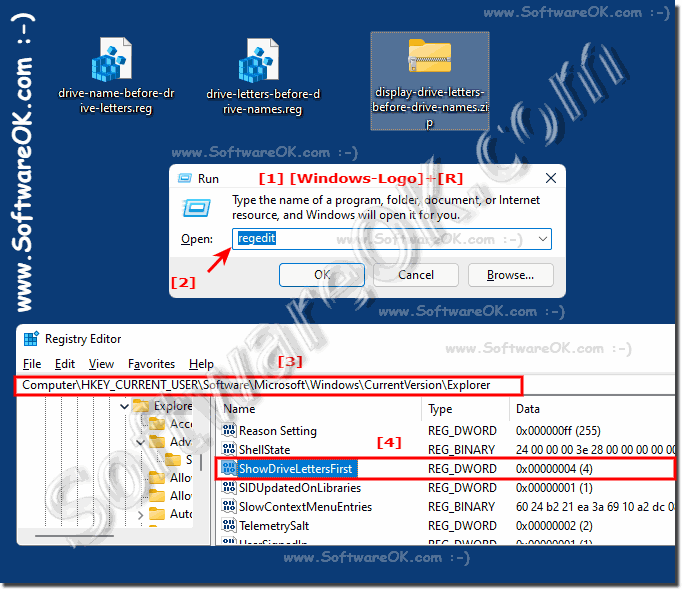Select the Acc... key label in tree
Screen dimensions: 682x590
coord(181,424)
